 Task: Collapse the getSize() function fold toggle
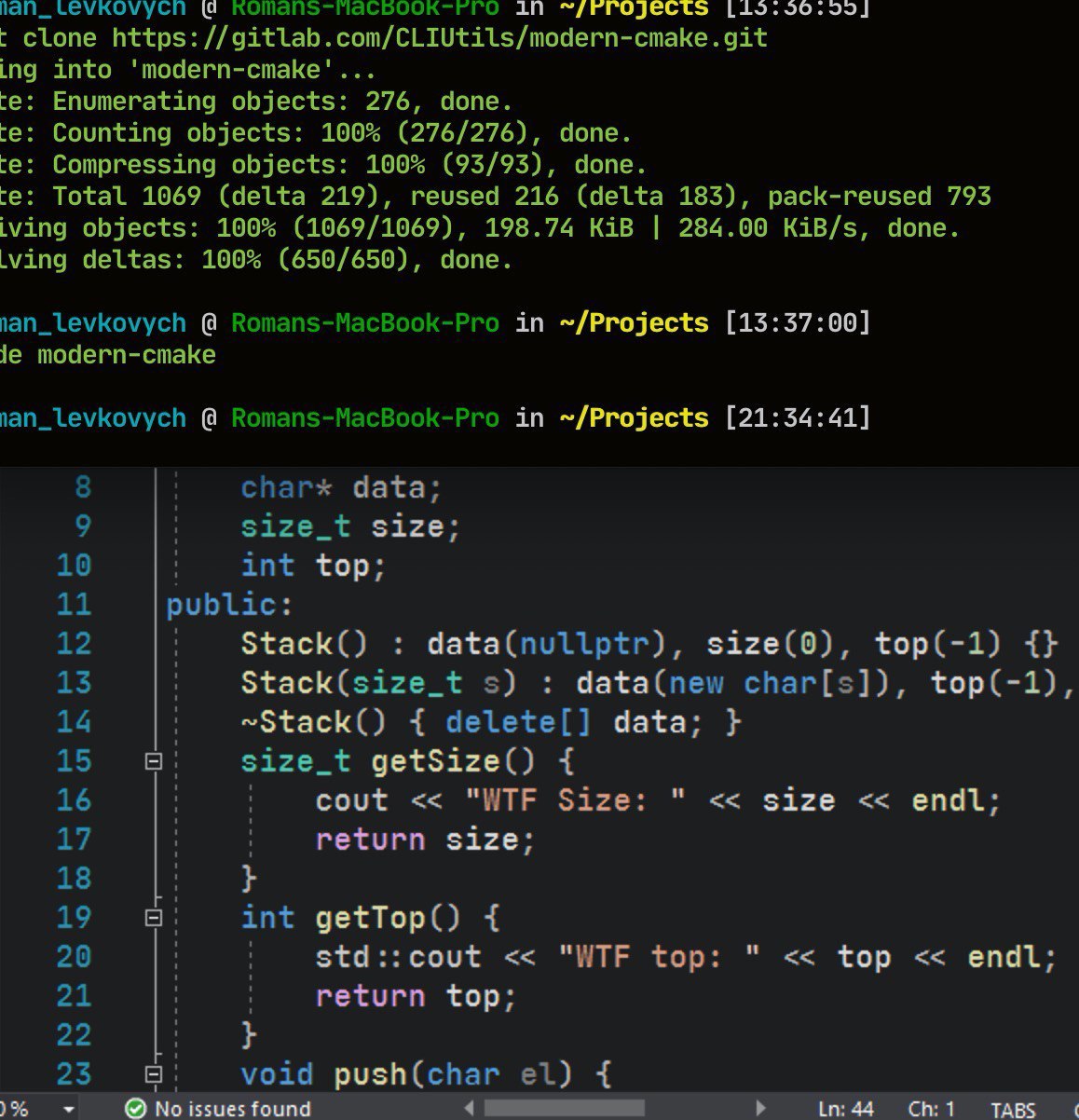pyautogui.click(x=155, y=761)
